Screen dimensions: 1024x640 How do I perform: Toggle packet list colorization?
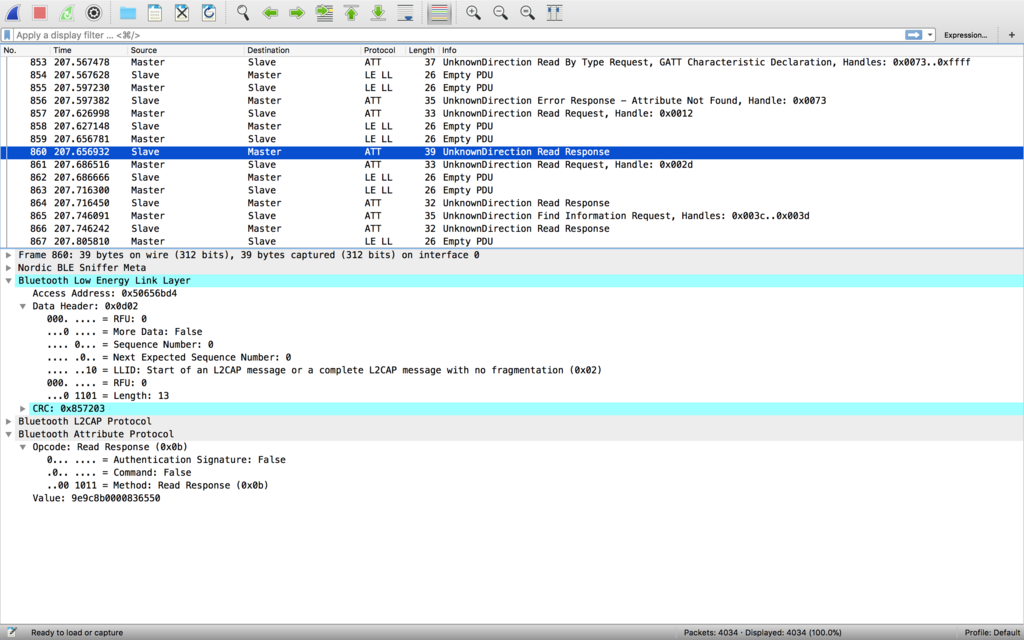pos(440,13)
